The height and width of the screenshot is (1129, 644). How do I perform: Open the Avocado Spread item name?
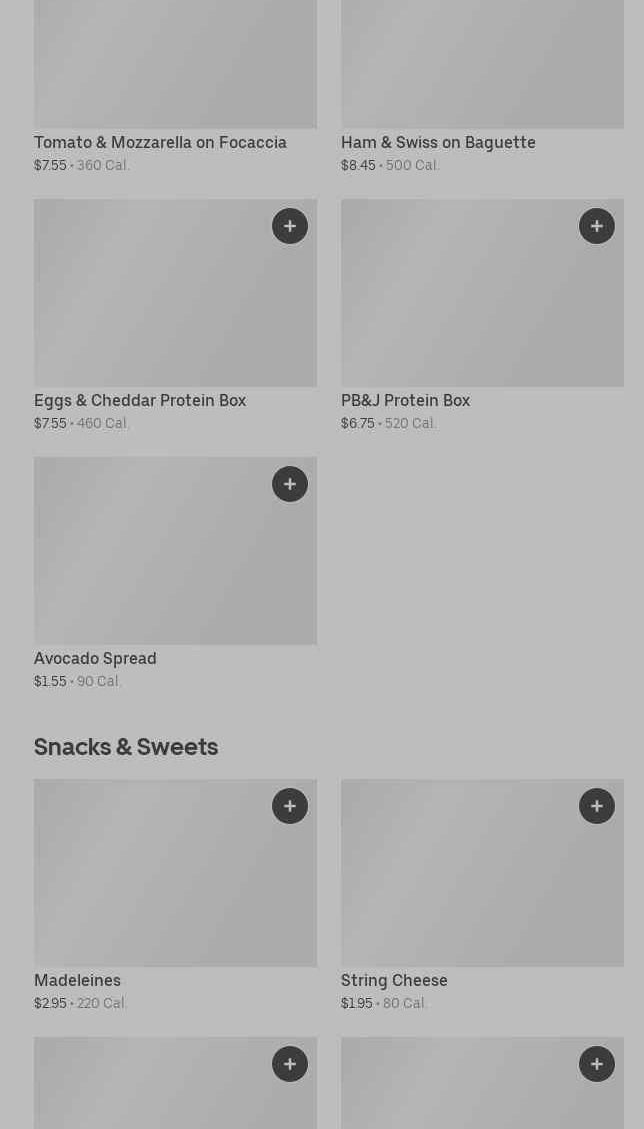95,659
